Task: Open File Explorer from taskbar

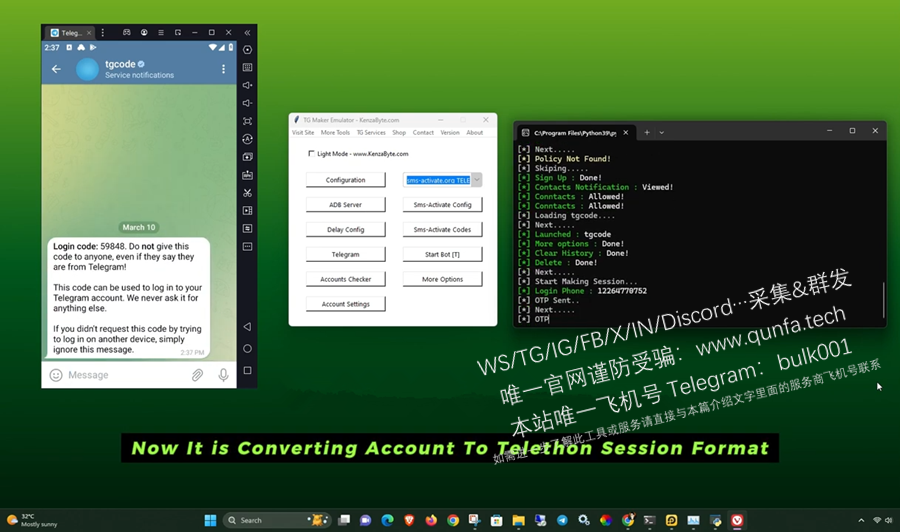Action: [518, 520]
